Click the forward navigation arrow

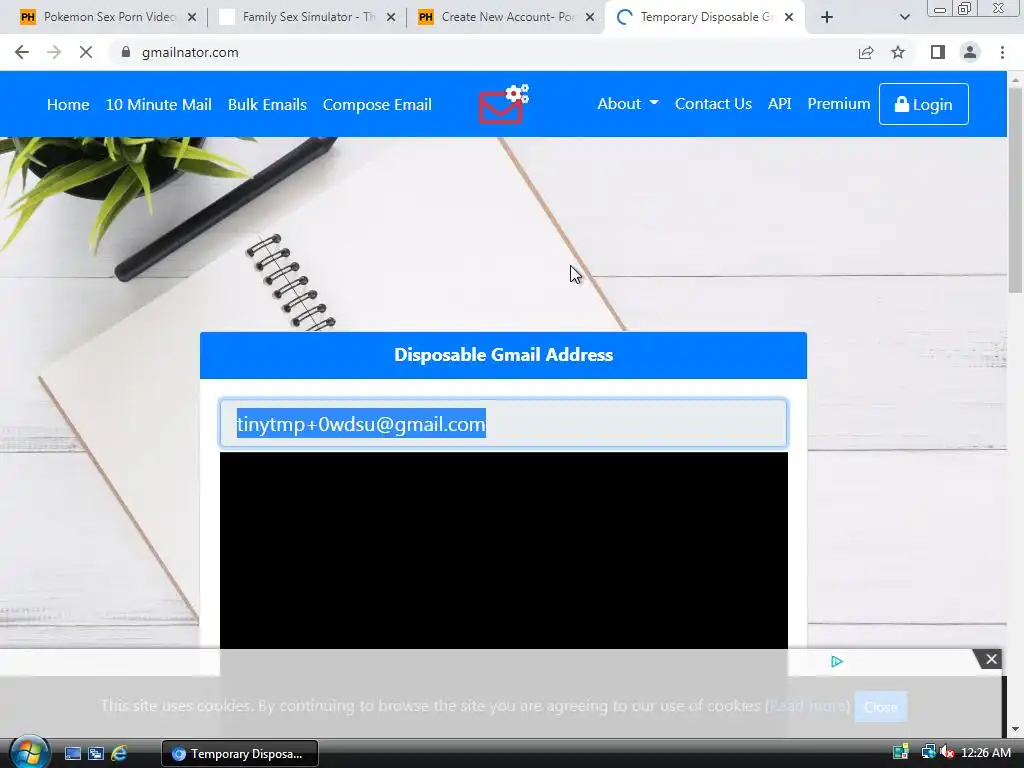pos(54,52)
